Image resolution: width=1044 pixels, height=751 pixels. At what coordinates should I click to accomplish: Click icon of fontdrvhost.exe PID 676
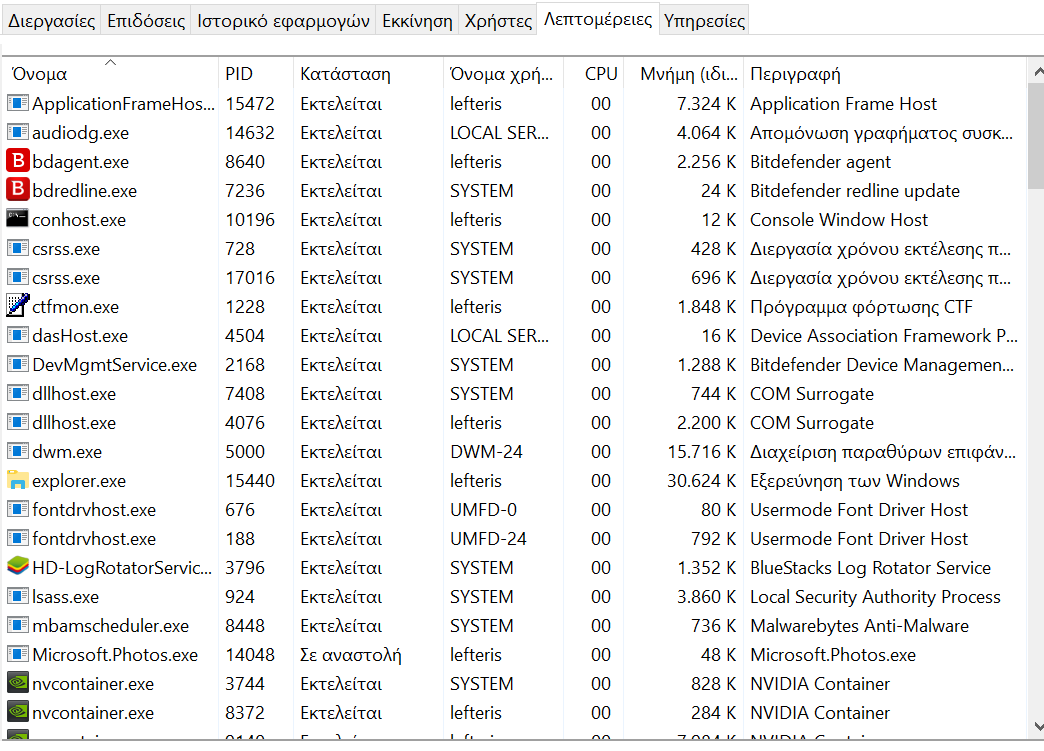[x=17, y=509]
